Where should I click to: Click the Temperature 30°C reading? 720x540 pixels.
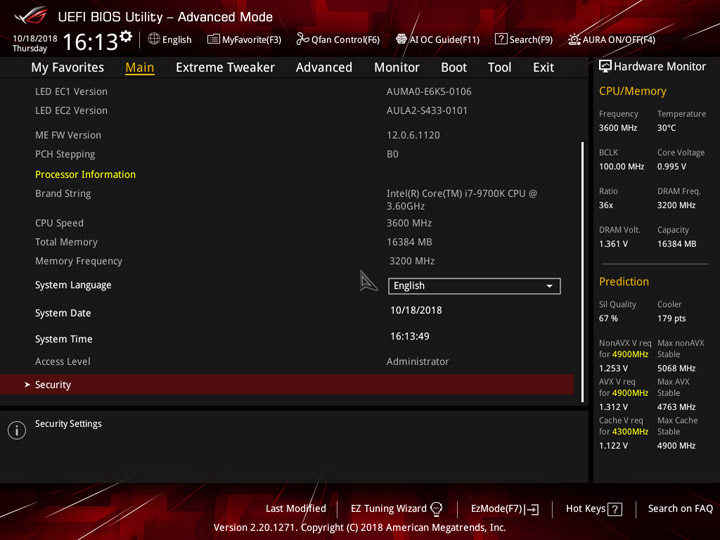pos(666,128)
